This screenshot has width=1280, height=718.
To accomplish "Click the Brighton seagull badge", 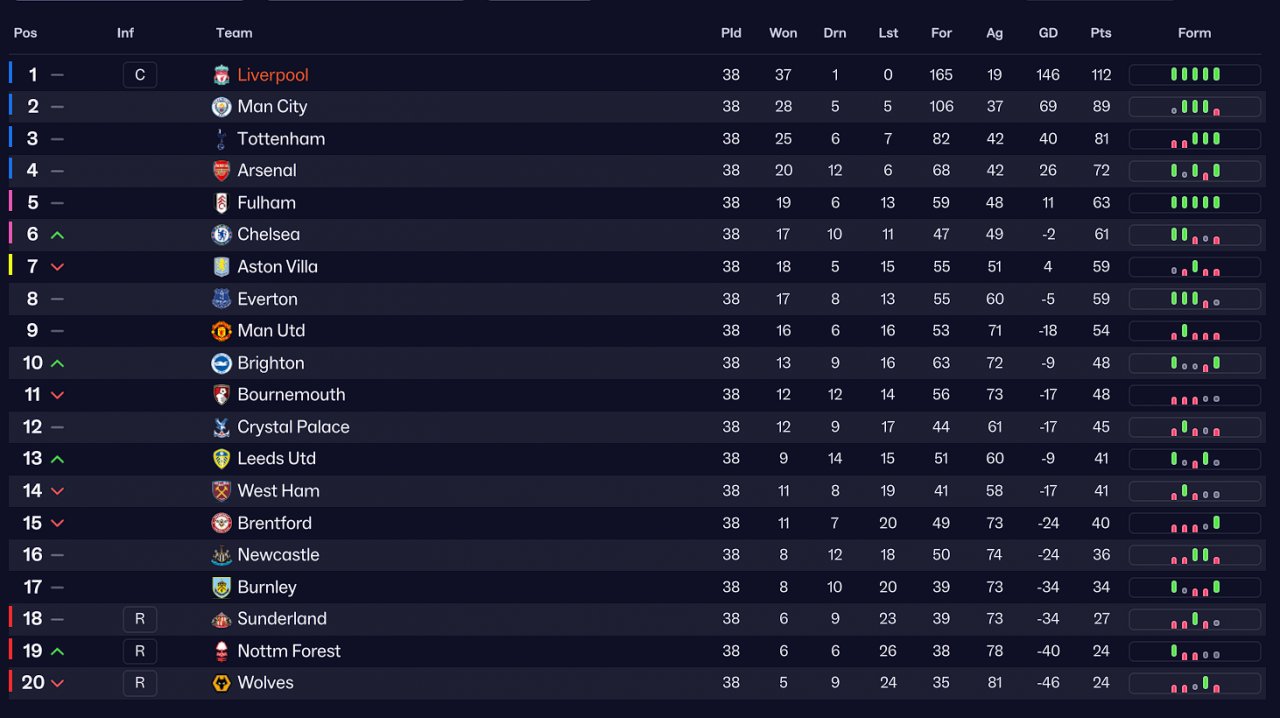I will [221, 363].
